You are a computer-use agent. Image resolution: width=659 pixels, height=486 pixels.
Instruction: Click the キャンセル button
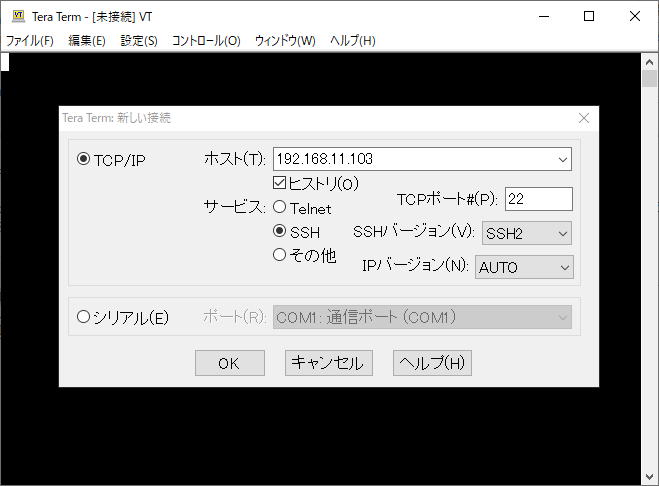pyautogui.click(x=329, y=363)
